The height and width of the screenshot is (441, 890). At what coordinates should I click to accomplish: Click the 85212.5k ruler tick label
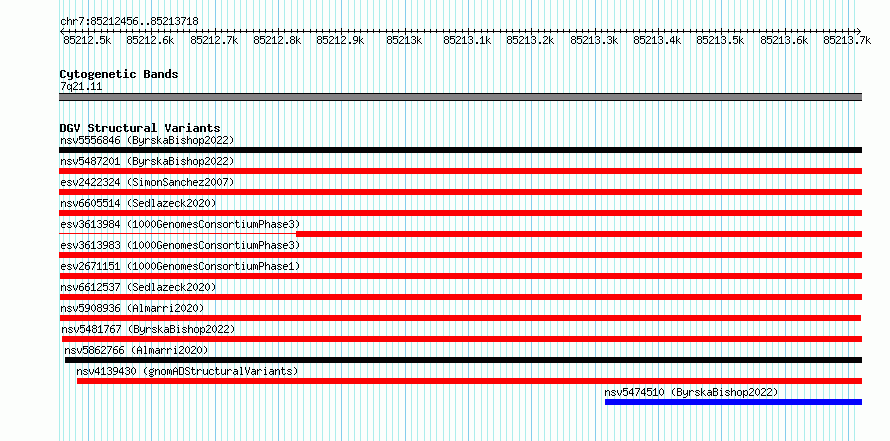pos(87,40)
